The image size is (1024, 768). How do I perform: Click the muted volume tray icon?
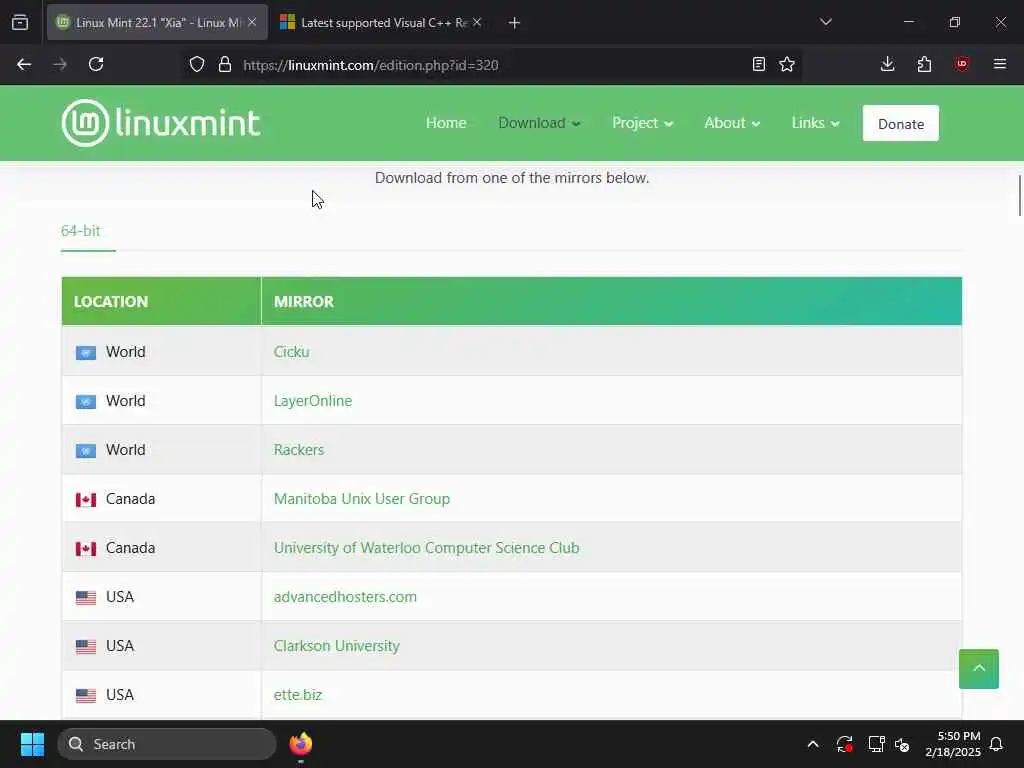tap(903, 744)
